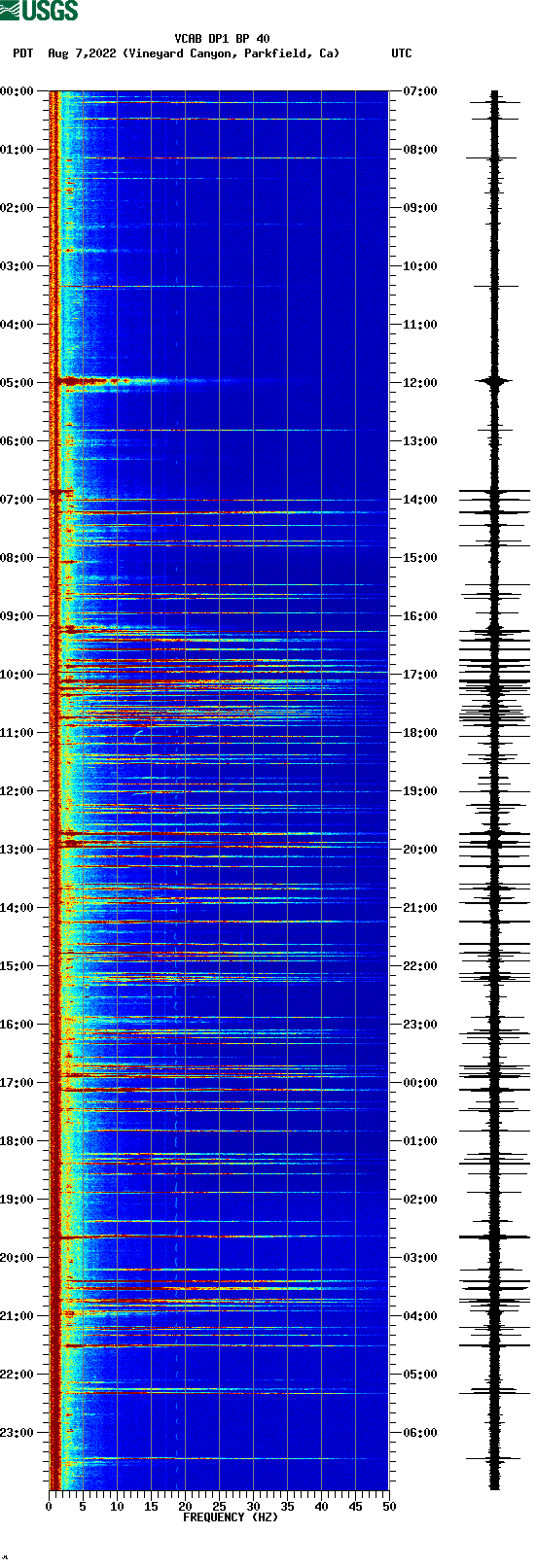Screen dimensions: 537x1568
Task: Click the '50' frequency axis tick
Action: click(389, 1507)
